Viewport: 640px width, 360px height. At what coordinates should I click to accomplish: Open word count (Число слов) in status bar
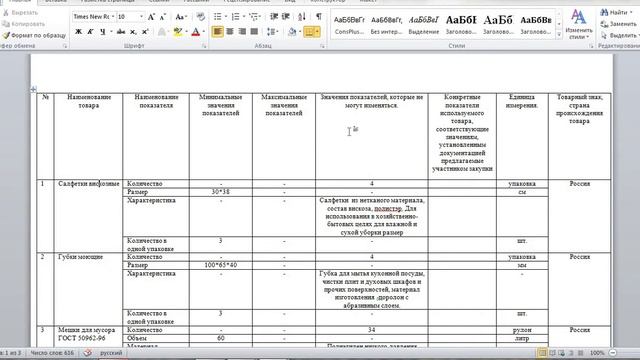click(52, 353)
